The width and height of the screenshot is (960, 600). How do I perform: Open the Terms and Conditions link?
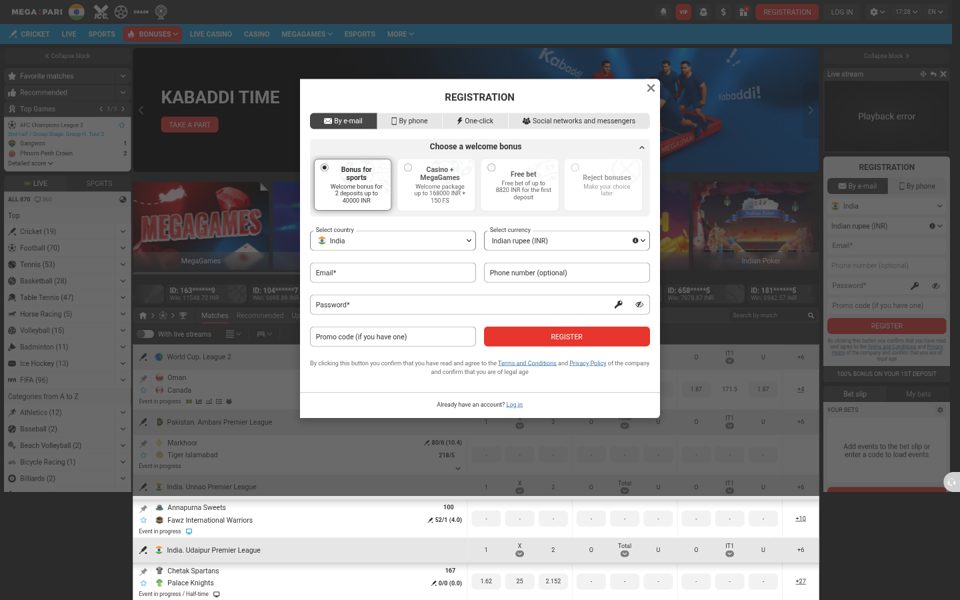[x=527, y=363]
